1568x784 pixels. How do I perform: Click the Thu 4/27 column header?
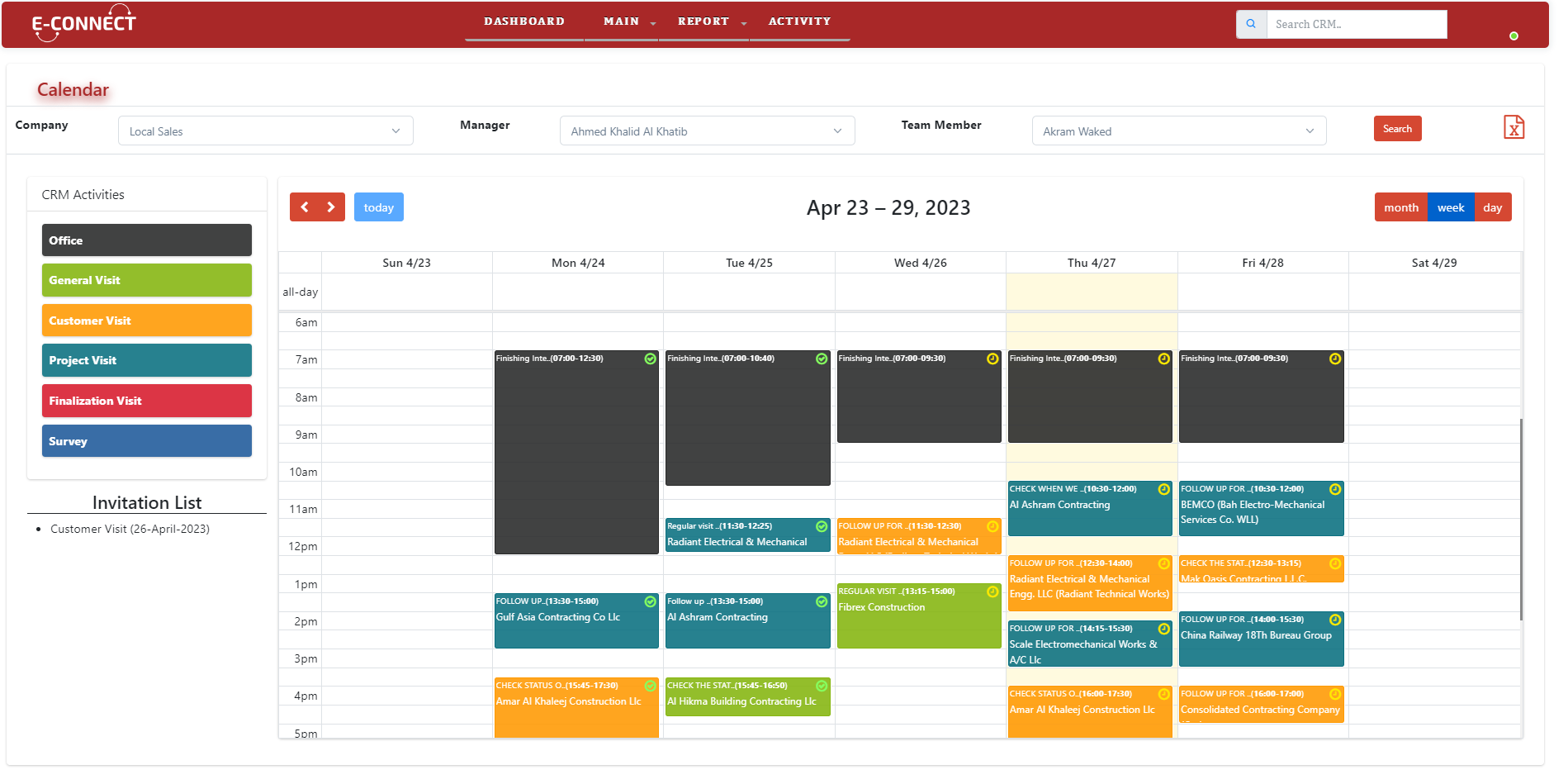click(x=1092, y=263)
